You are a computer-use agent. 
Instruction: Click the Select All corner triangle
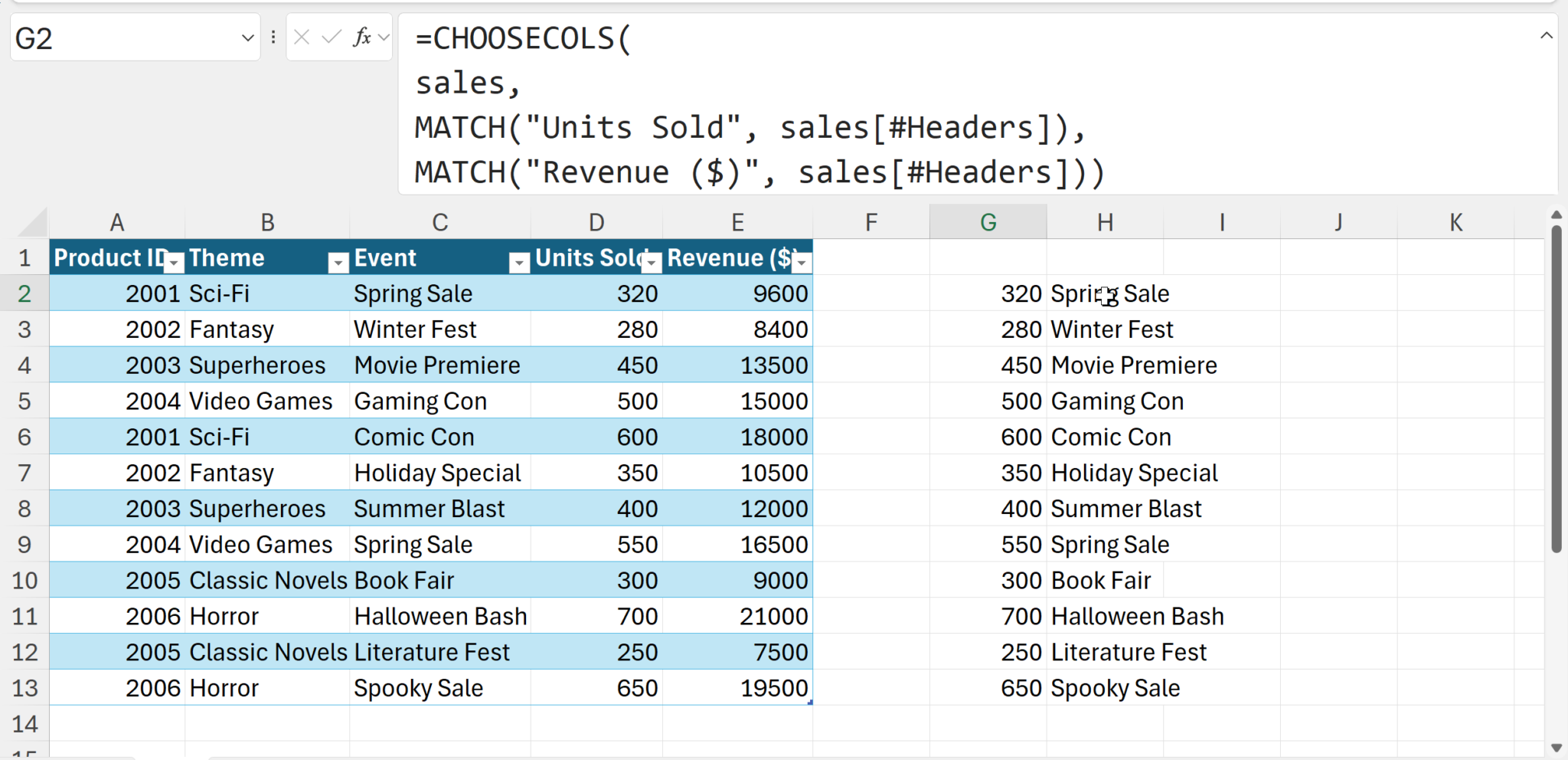point(34,223)
